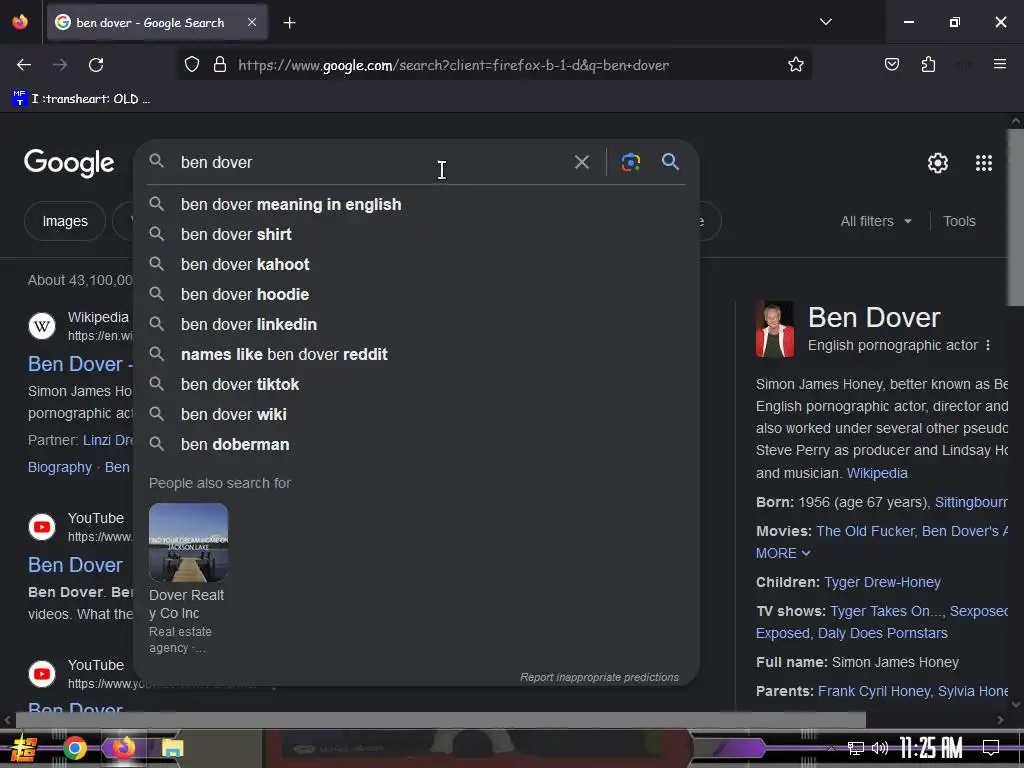Select suggestion ben dover tiktok

tap(417, 385)
